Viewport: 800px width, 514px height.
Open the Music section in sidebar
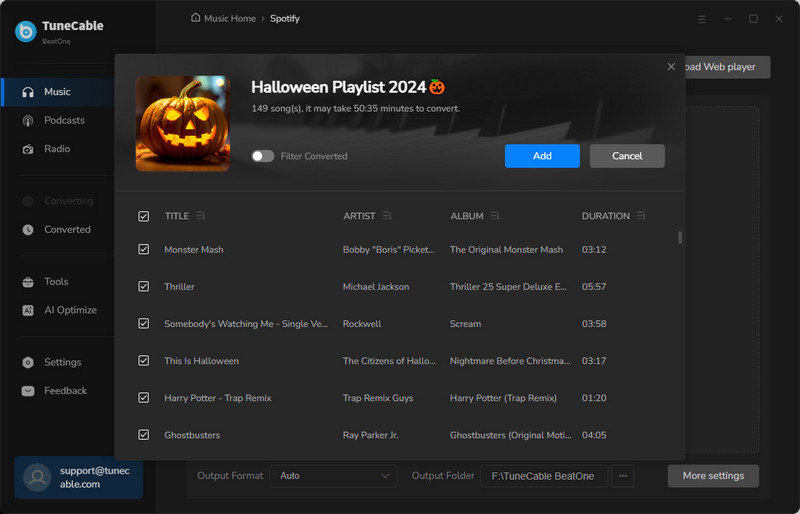pos(58,92)
